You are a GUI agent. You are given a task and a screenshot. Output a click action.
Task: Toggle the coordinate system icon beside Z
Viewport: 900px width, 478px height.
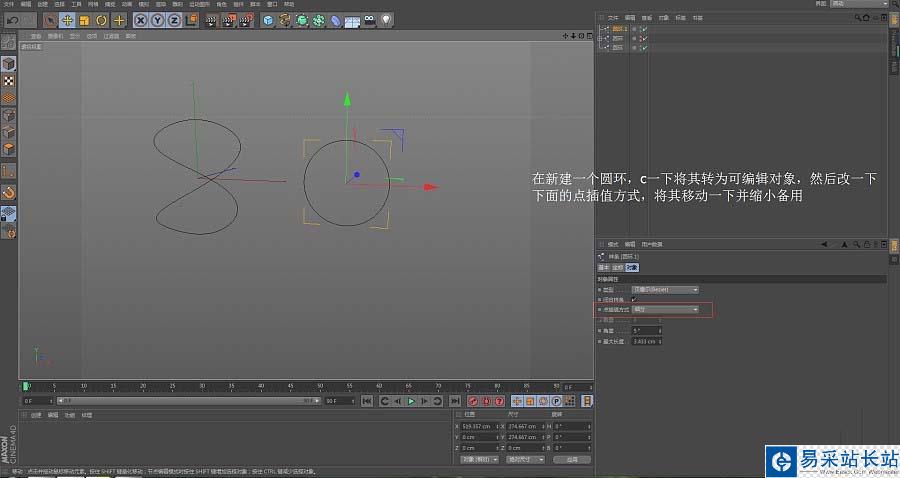click(x=192, y=21)
